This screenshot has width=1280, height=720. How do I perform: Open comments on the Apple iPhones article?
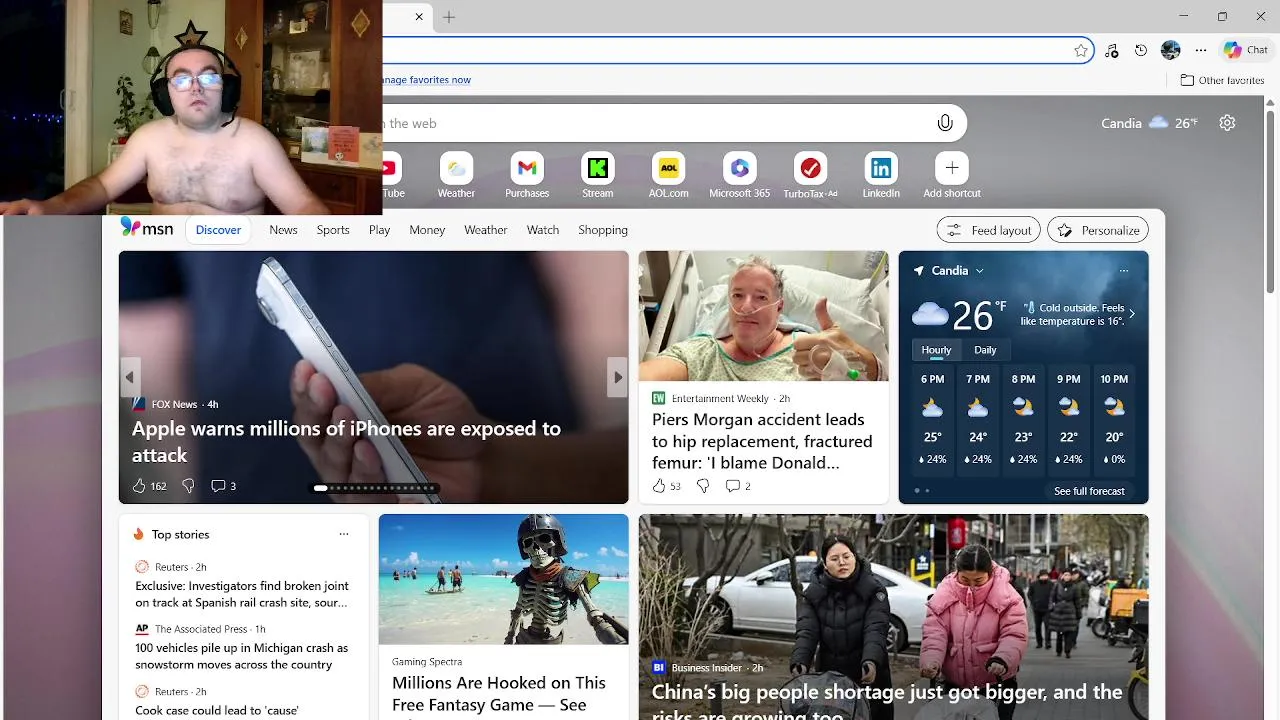(x=223, y=486)
